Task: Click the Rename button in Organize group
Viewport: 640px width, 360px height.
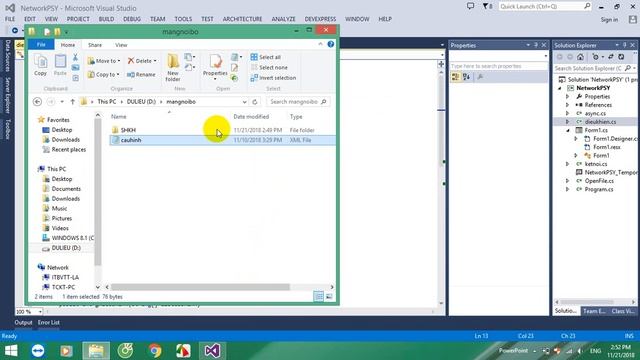Action: (141, 75)
